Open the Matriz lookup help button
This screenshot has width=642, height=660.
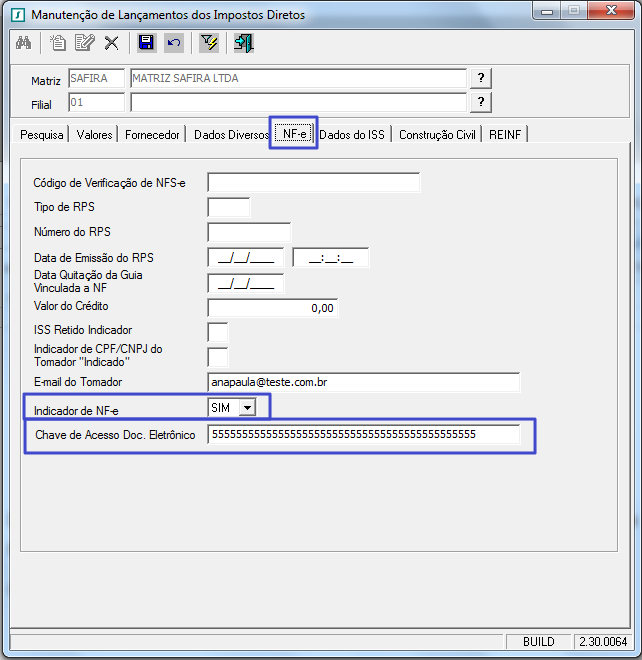pyautogui.click(x=481, y=79)
